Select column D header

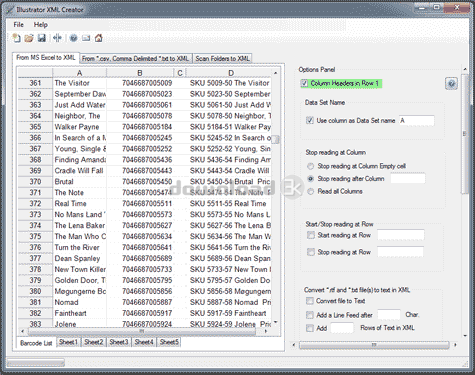230,73
